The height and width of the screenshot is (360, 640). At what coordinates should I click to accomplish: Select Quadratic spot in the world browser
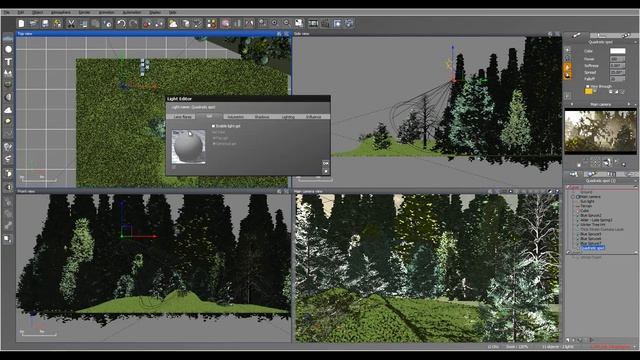click(593, 248)
